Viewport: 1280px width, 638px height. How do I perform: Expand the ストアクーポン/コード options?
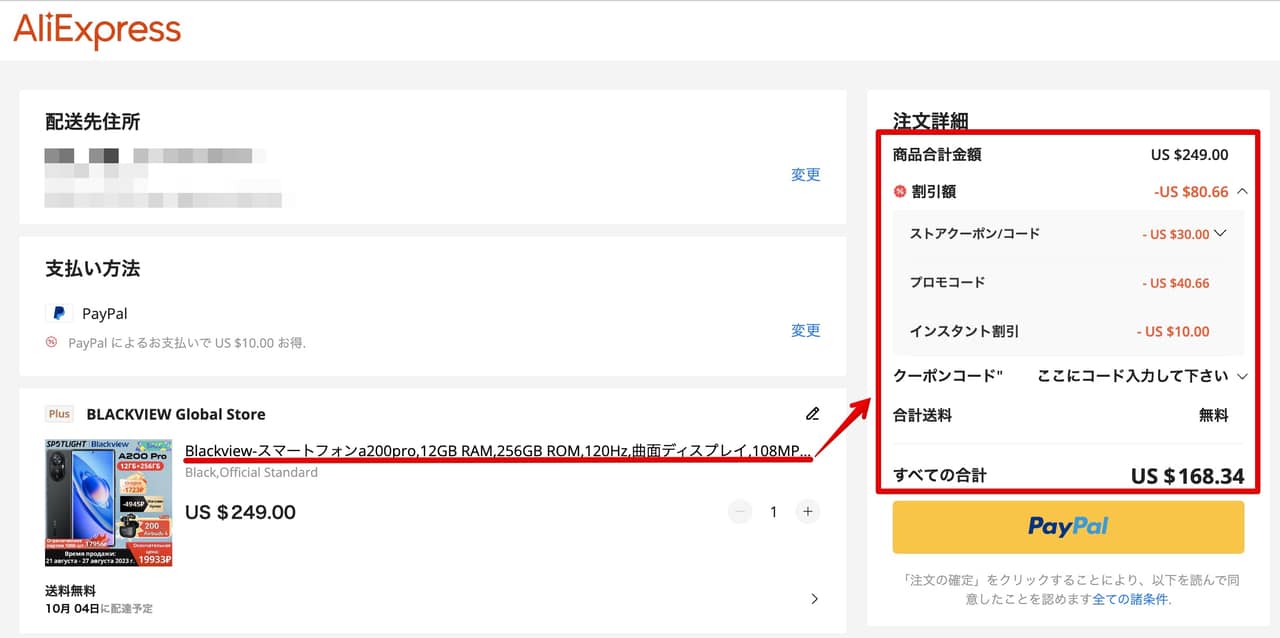[1220, 234]
